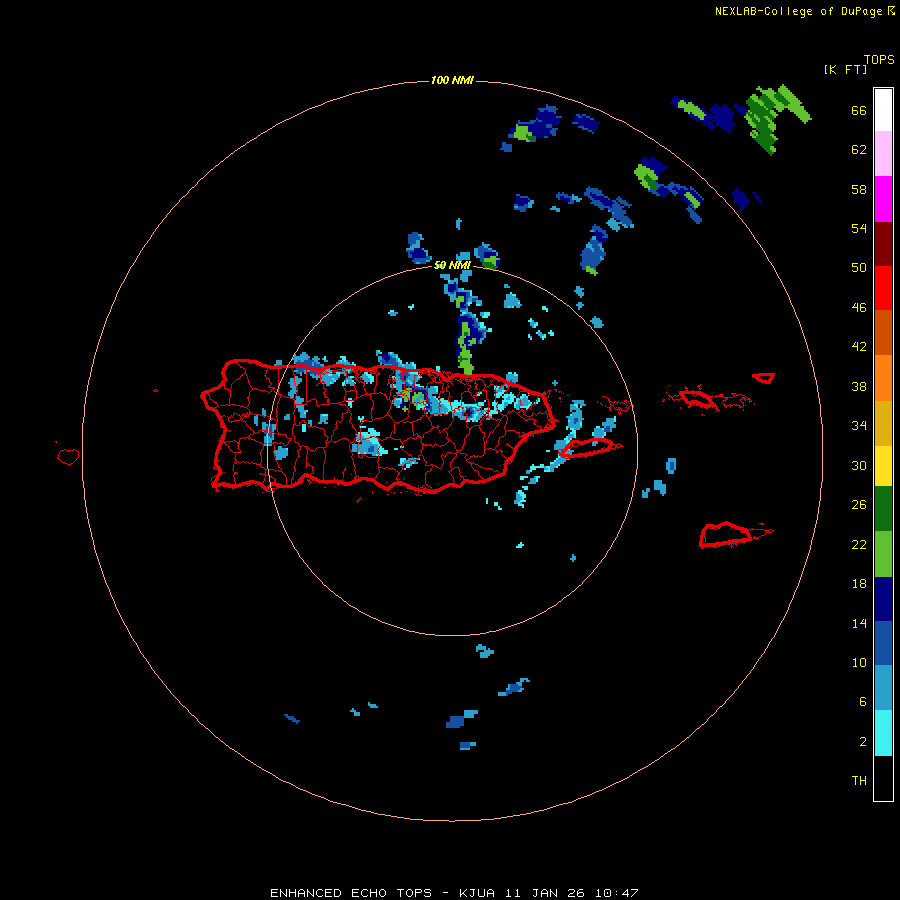The width and height of the screenshot is (900, 900).
Task: Click the "2" legend value
Action: tap(863, 741)
